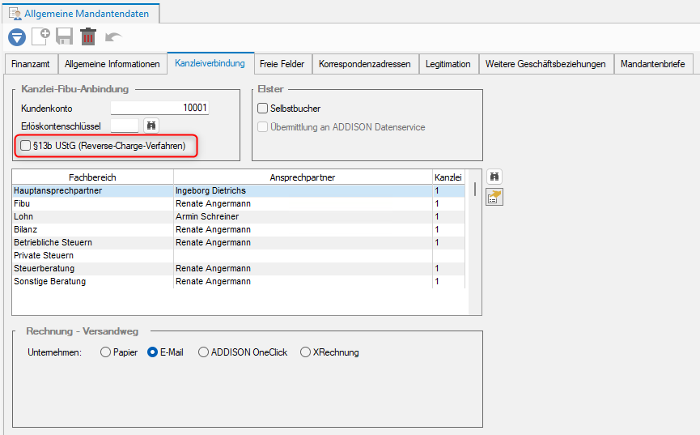Go to the Korrespondenzadressen tab
Viewport: 700px width, 435px height.
click(x=365, y=64)
